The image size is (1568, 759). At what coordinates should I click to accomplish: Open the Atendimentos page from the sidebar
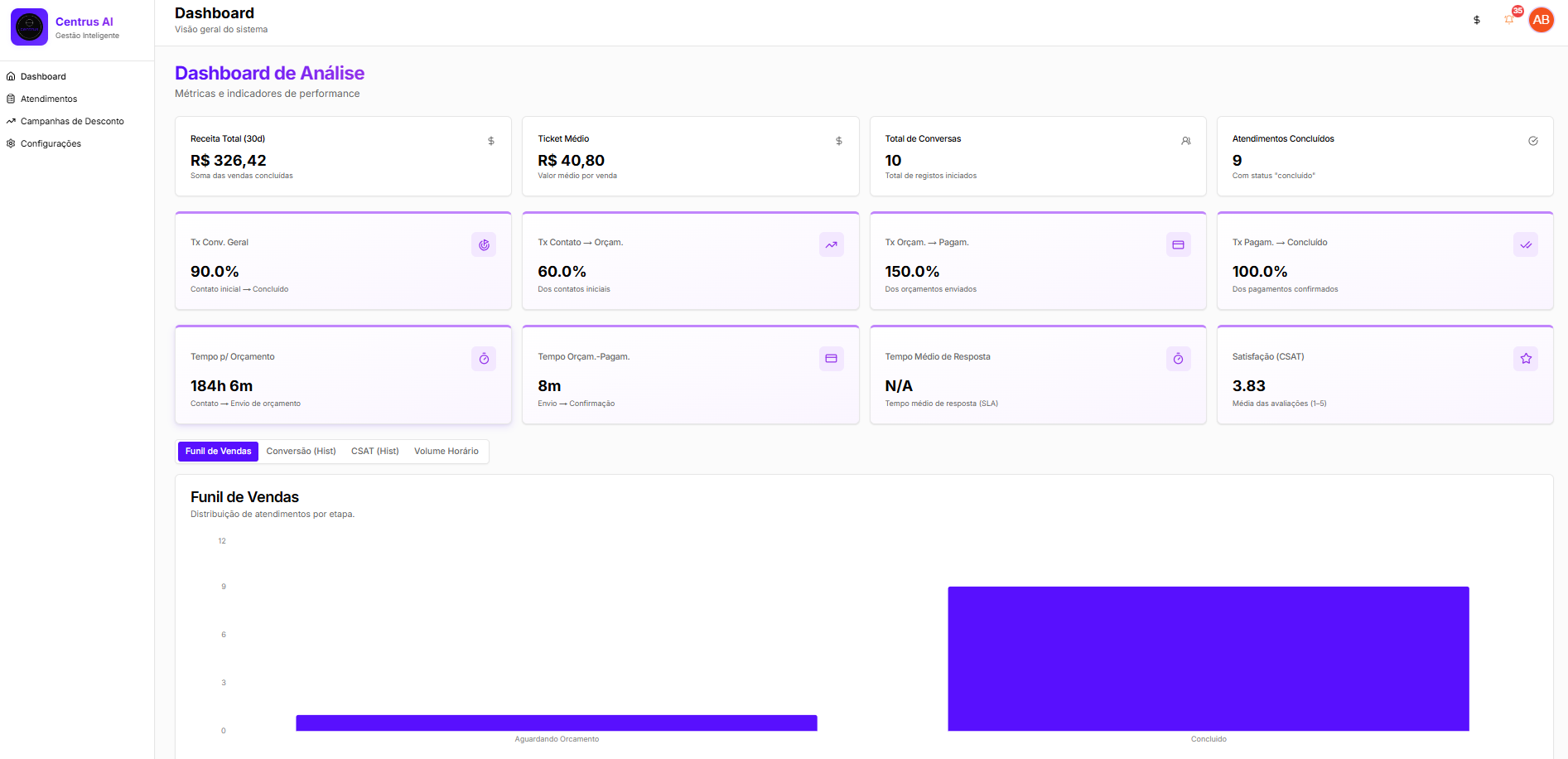click(x=50, y=98)
